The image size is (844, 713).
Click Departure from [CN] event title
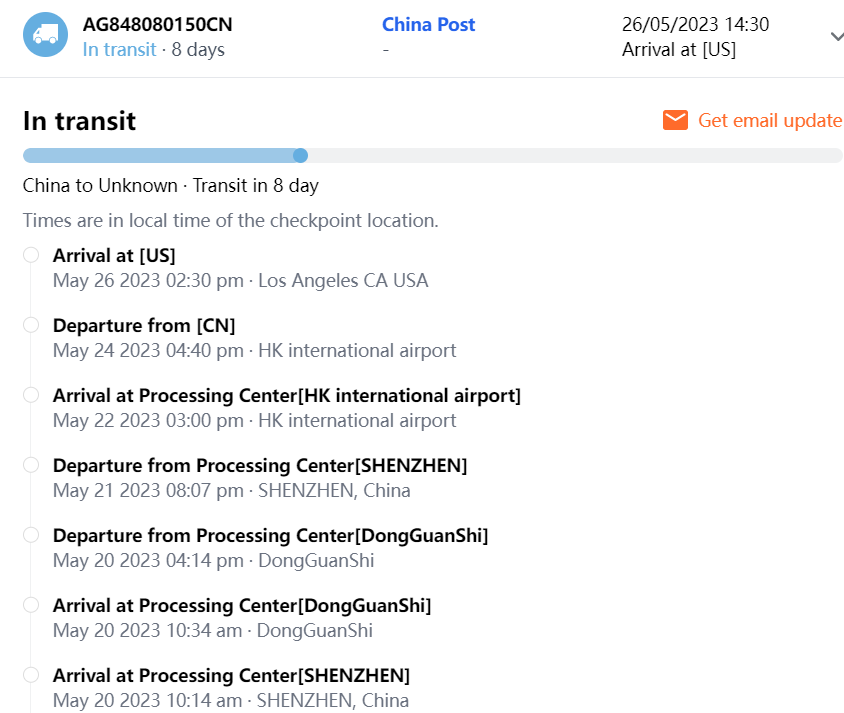click(144, 325)
